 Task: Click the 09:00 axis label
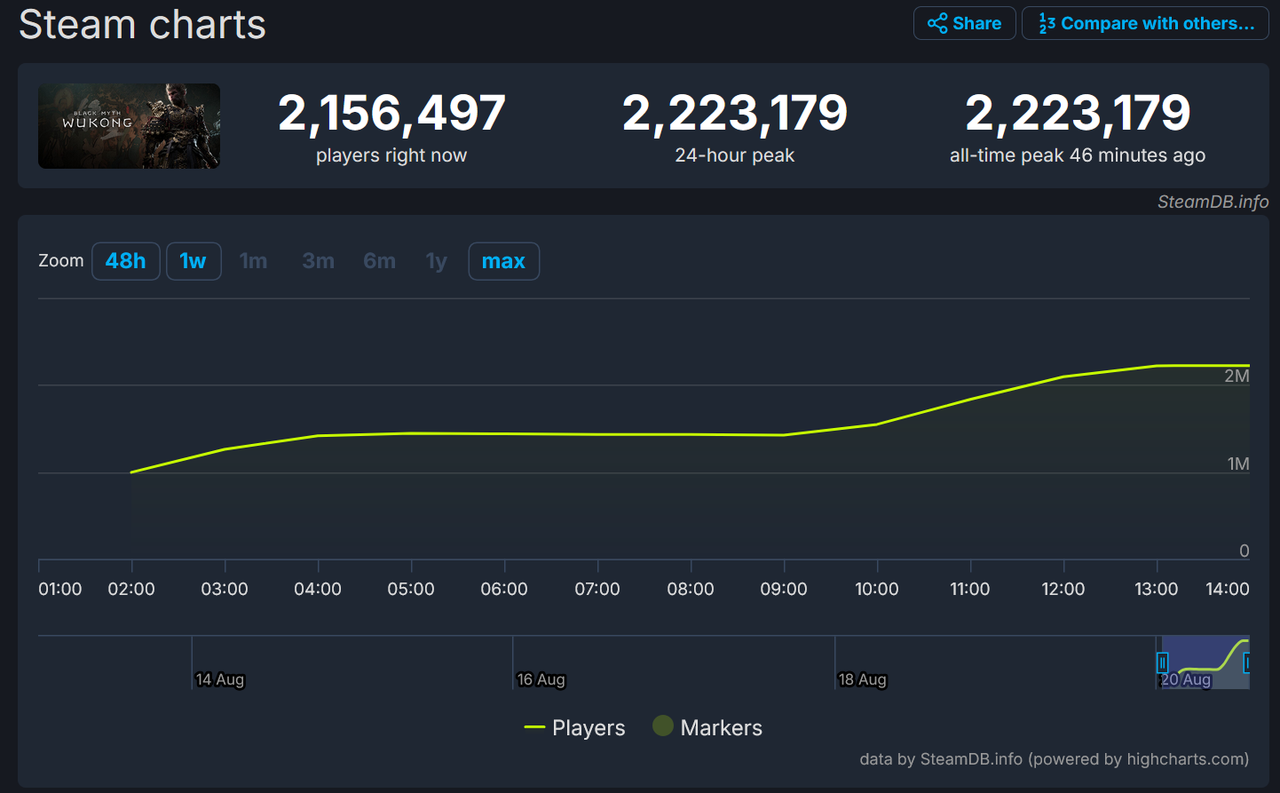[x=783, y=589]
